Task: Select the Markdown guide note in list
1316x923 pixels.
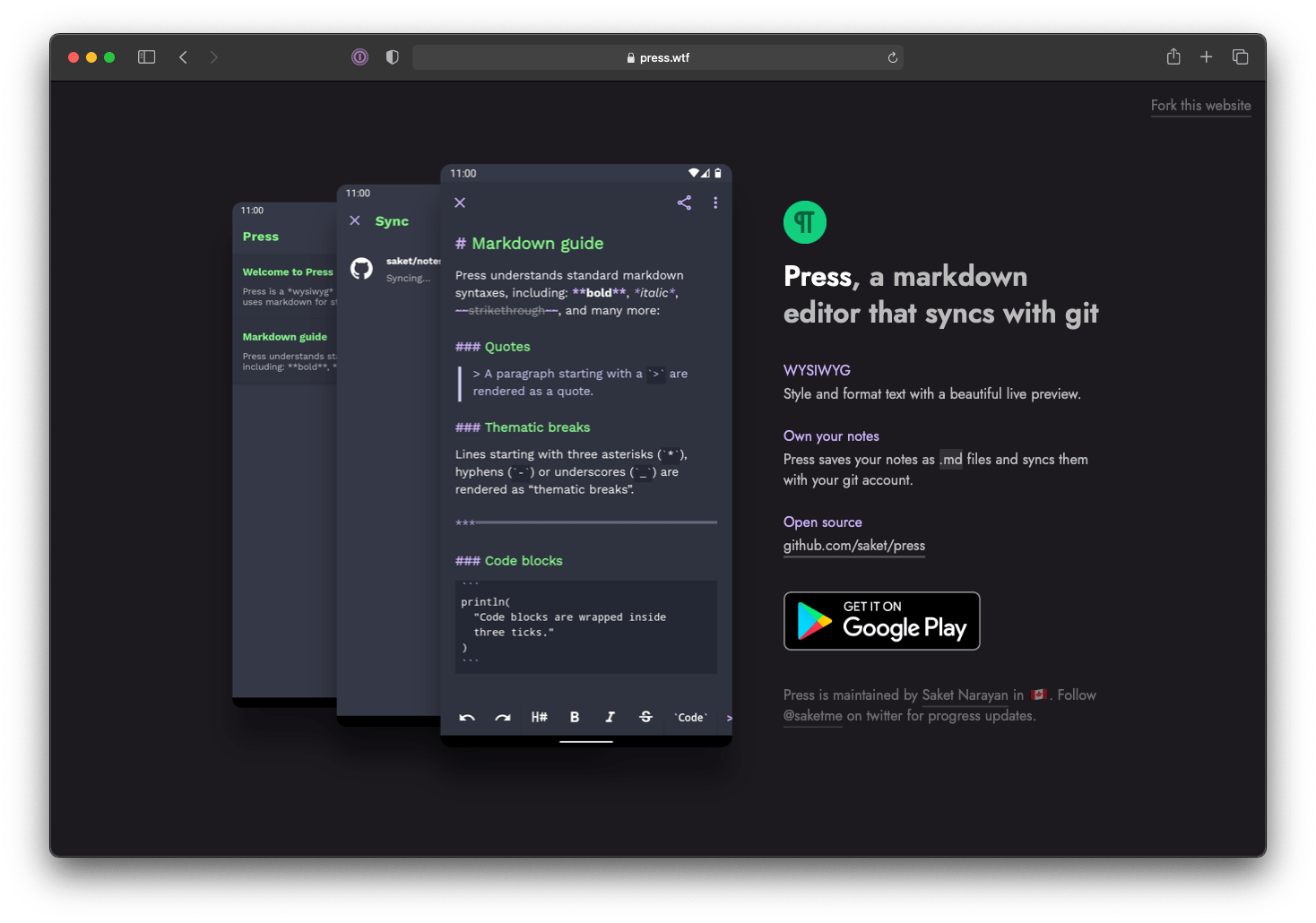Action: click(285, 351)
